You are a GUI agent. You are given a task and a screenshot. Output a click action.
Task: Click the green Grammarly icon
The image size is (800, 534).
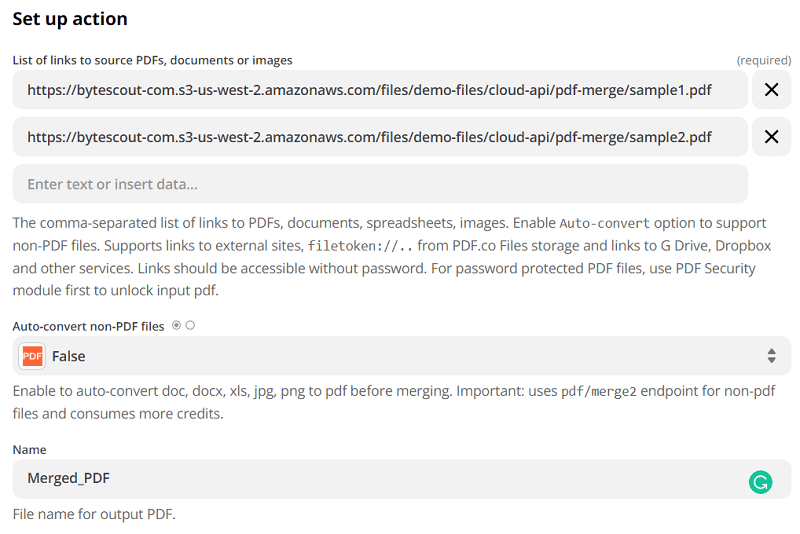760,483
